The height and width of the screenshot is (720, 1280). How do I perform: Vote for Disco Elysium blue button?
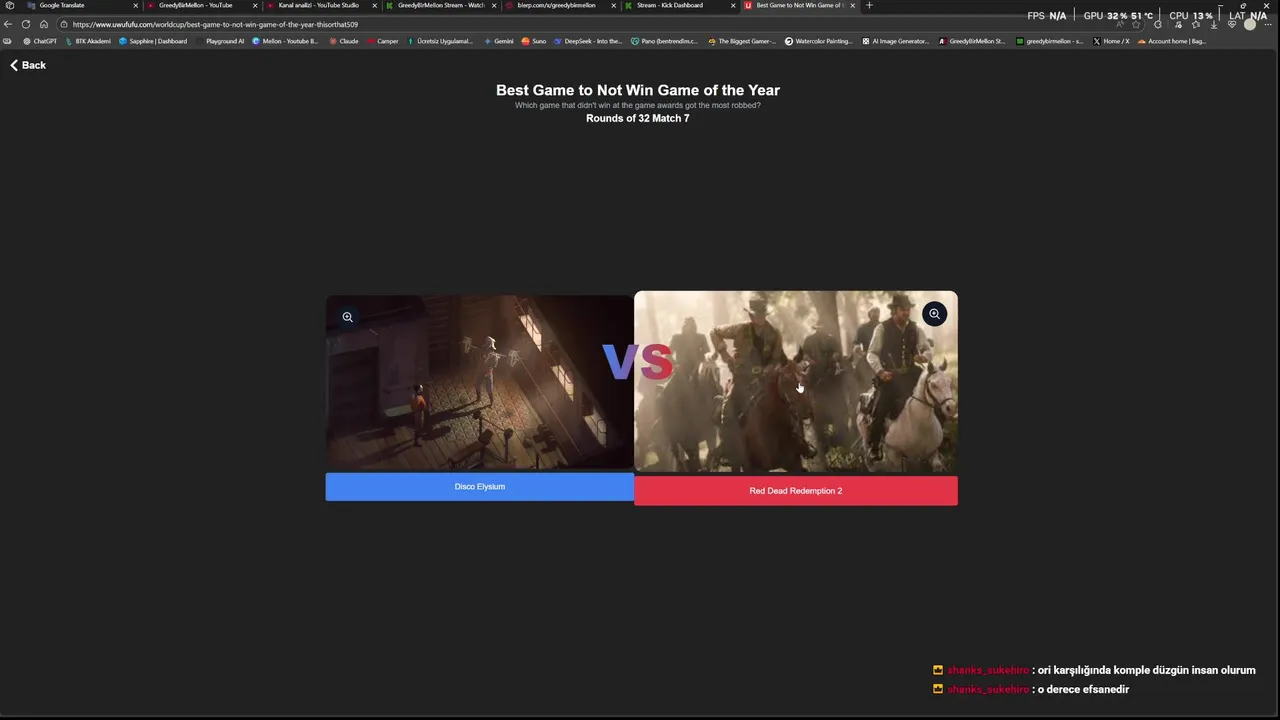click(x=479, y=487)
